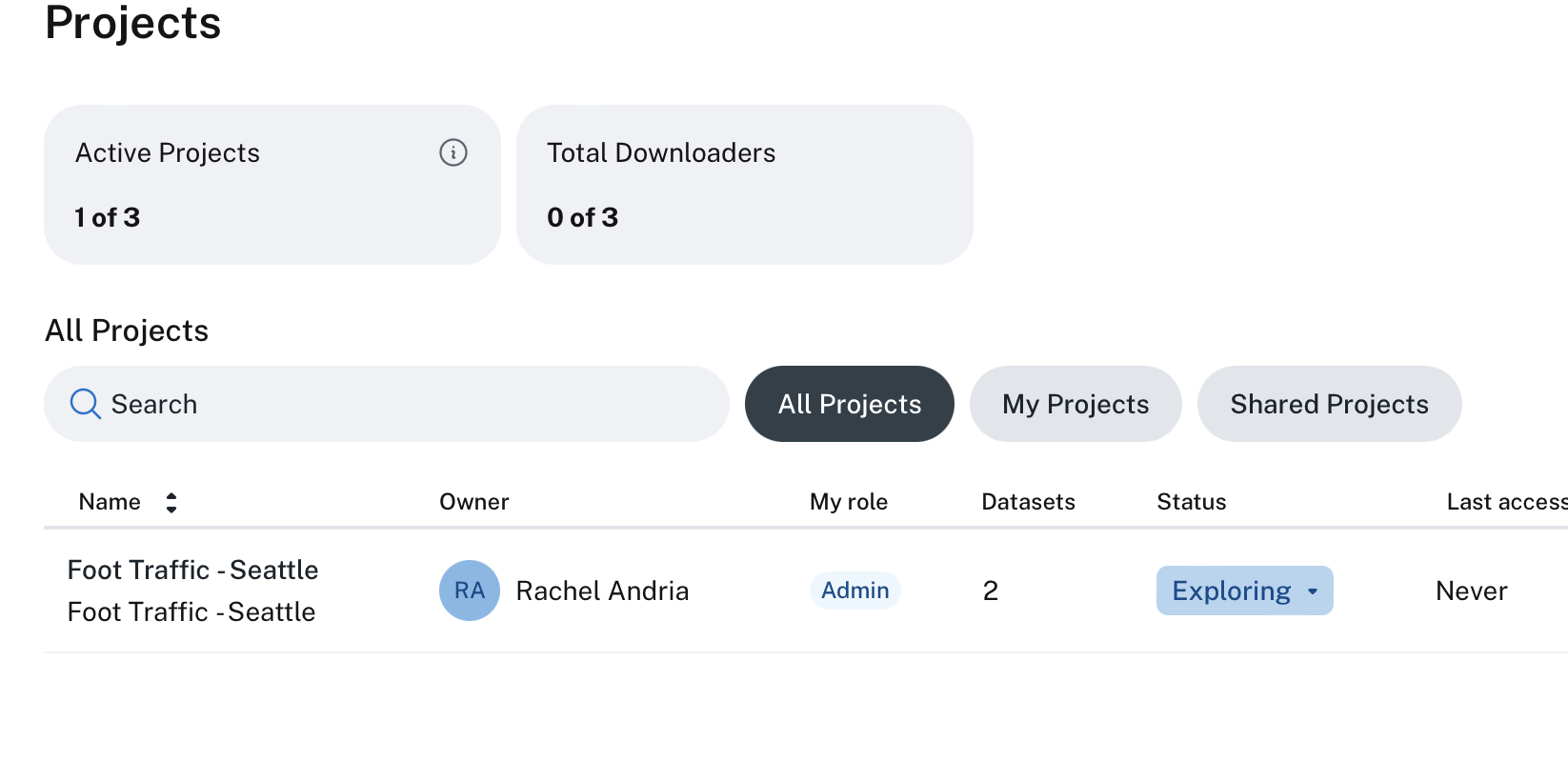
Task: Show Shared Projects tab
Action: coord(1329,404)
